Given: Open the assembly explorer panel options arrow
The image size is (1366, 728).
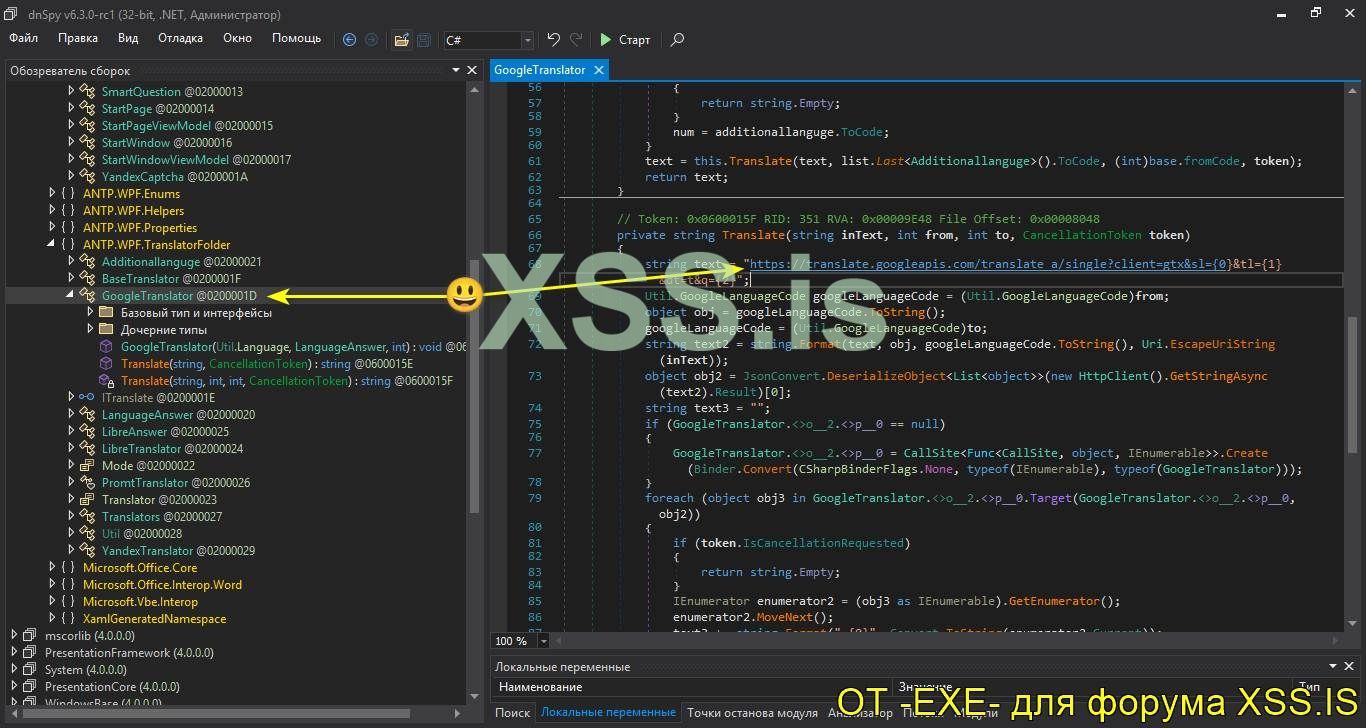Looking at the screenshot, I should tap(456, 70).
